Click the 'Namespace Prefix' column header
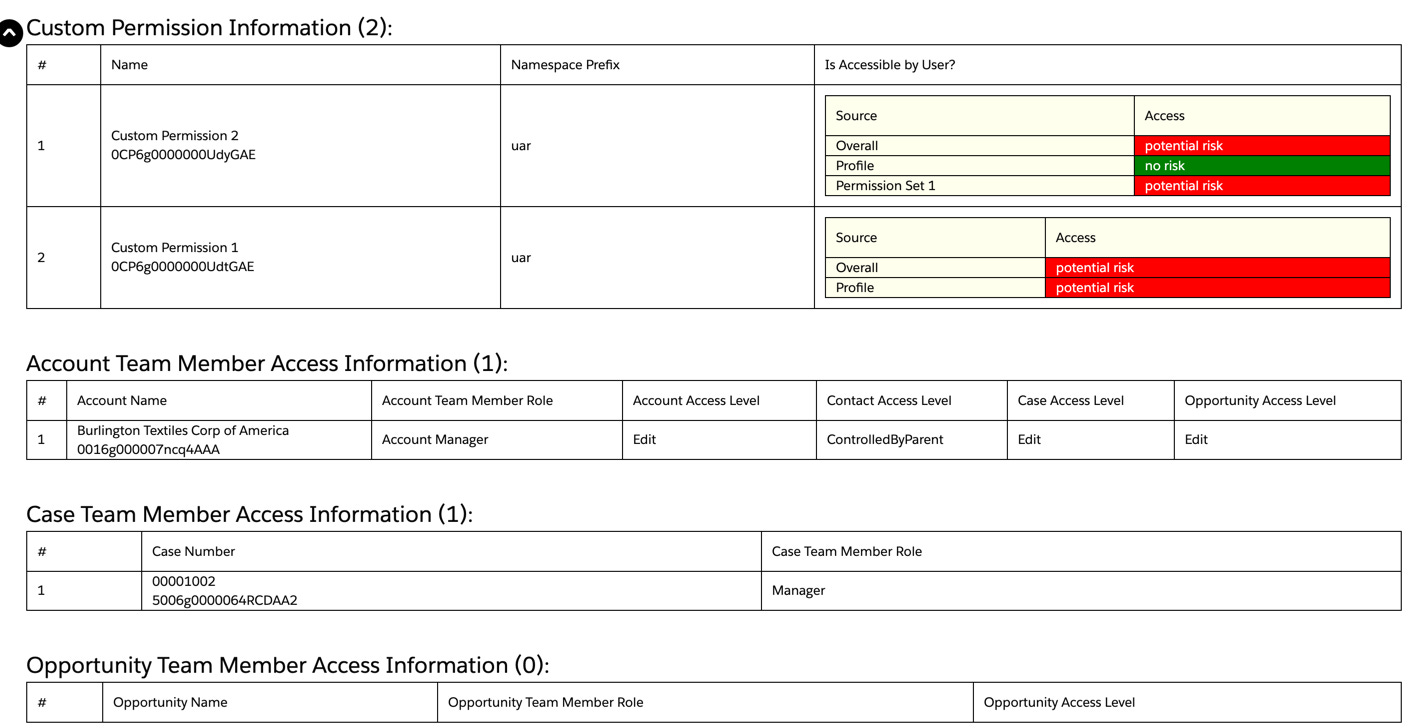Image resolution: width=1416 pixels, height=728 pixels. click(564, 64)
